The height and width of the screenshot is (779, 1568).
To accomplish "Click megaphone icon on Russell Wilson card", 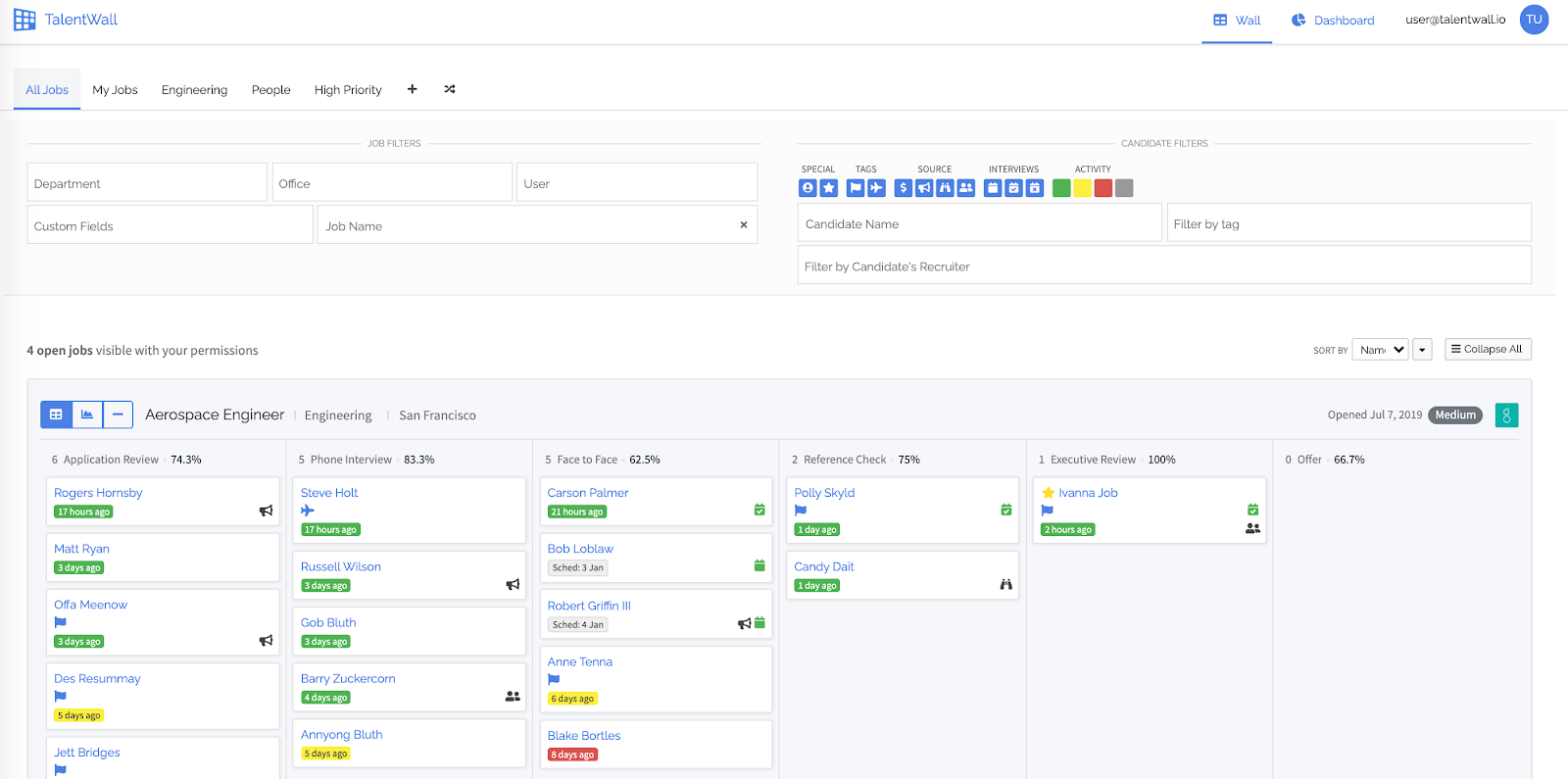I will click(x=513, y=585).
